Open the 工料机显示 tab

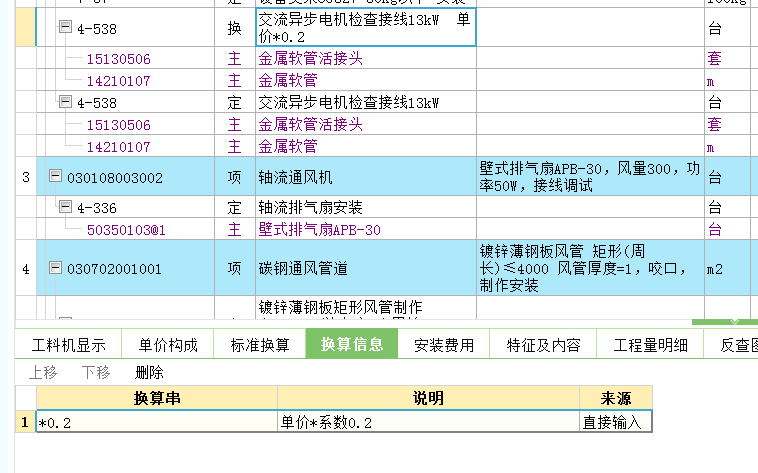(68, 345)
